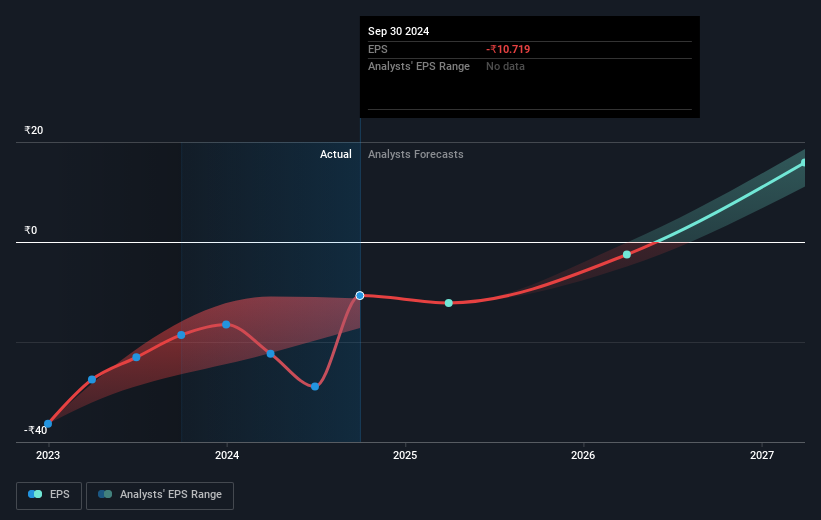This screenshot has height=520, width=821.
Task: Click the 2024 x-axis label
Action: (x=227, y=455)
